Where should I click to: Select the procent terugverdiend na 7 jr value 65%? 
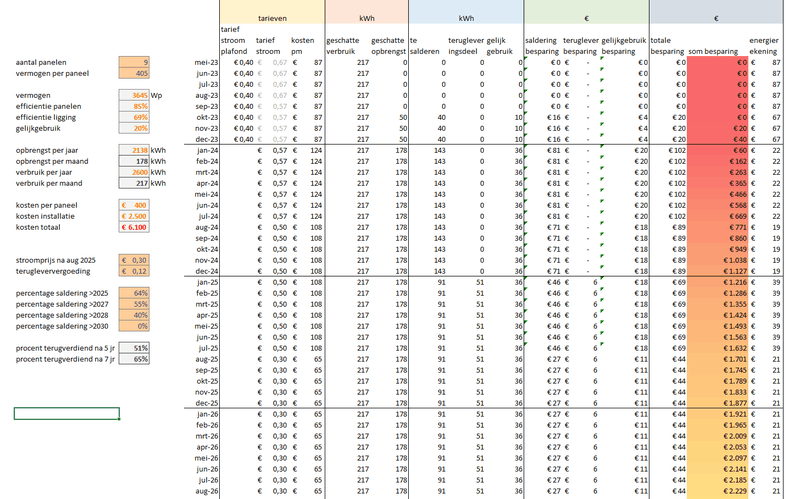tap(134, 359)
